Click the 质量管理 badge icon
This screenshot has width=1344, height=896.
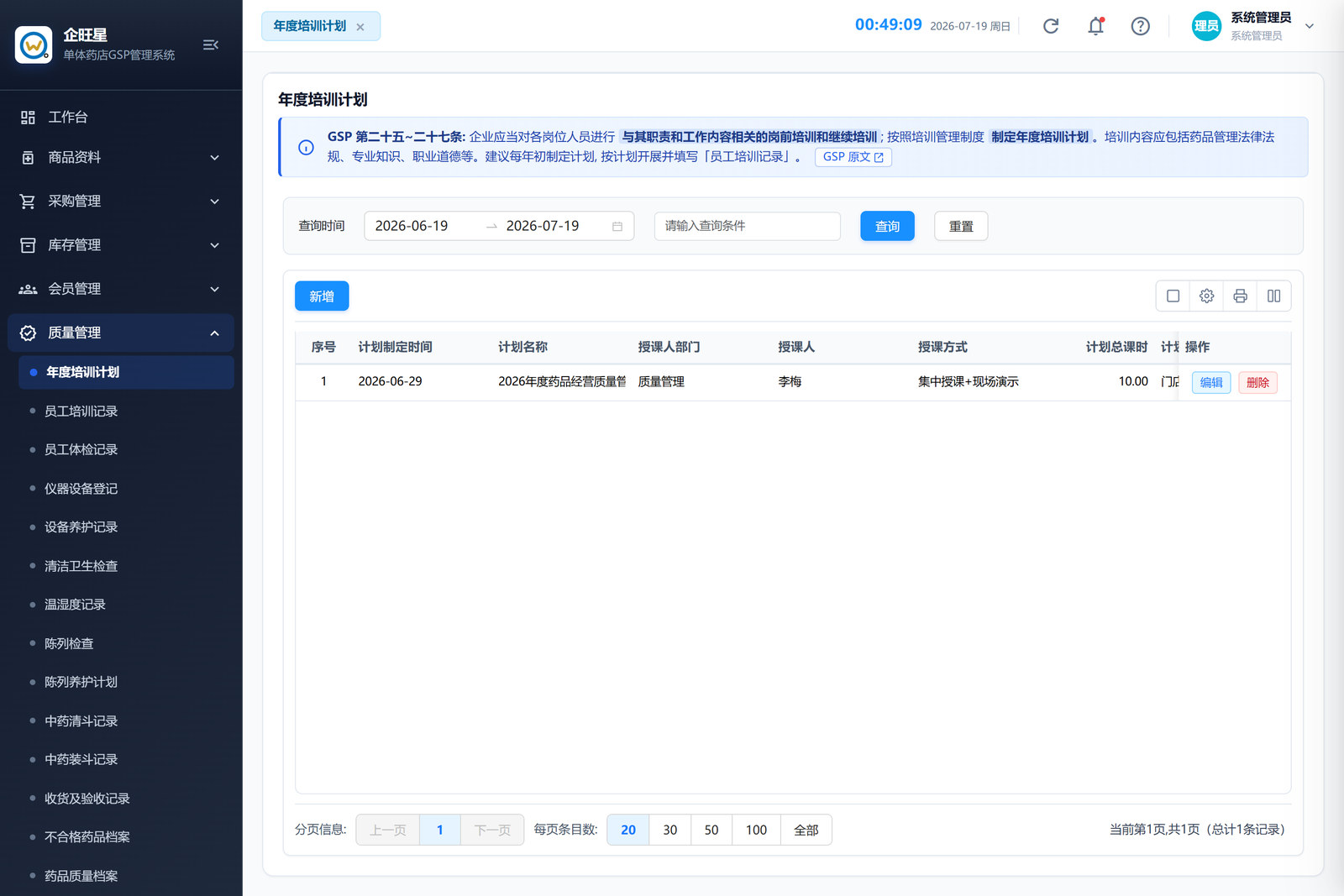(x=28, y=333)
